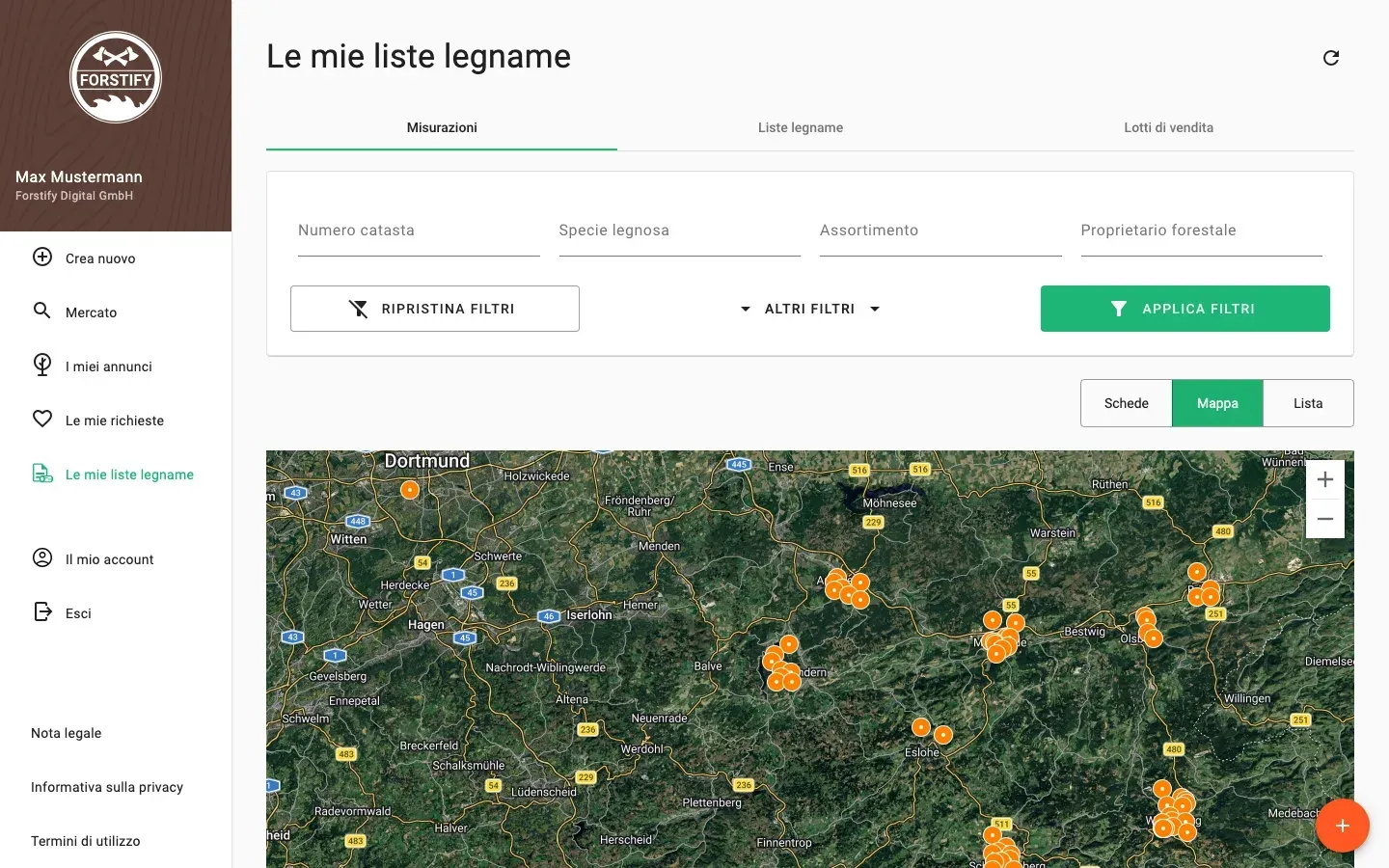The height and width of the screenshot is (868, 1389).
Task: Switch to Schede view
Action: pyautogui.click(x=1127, y=403)
